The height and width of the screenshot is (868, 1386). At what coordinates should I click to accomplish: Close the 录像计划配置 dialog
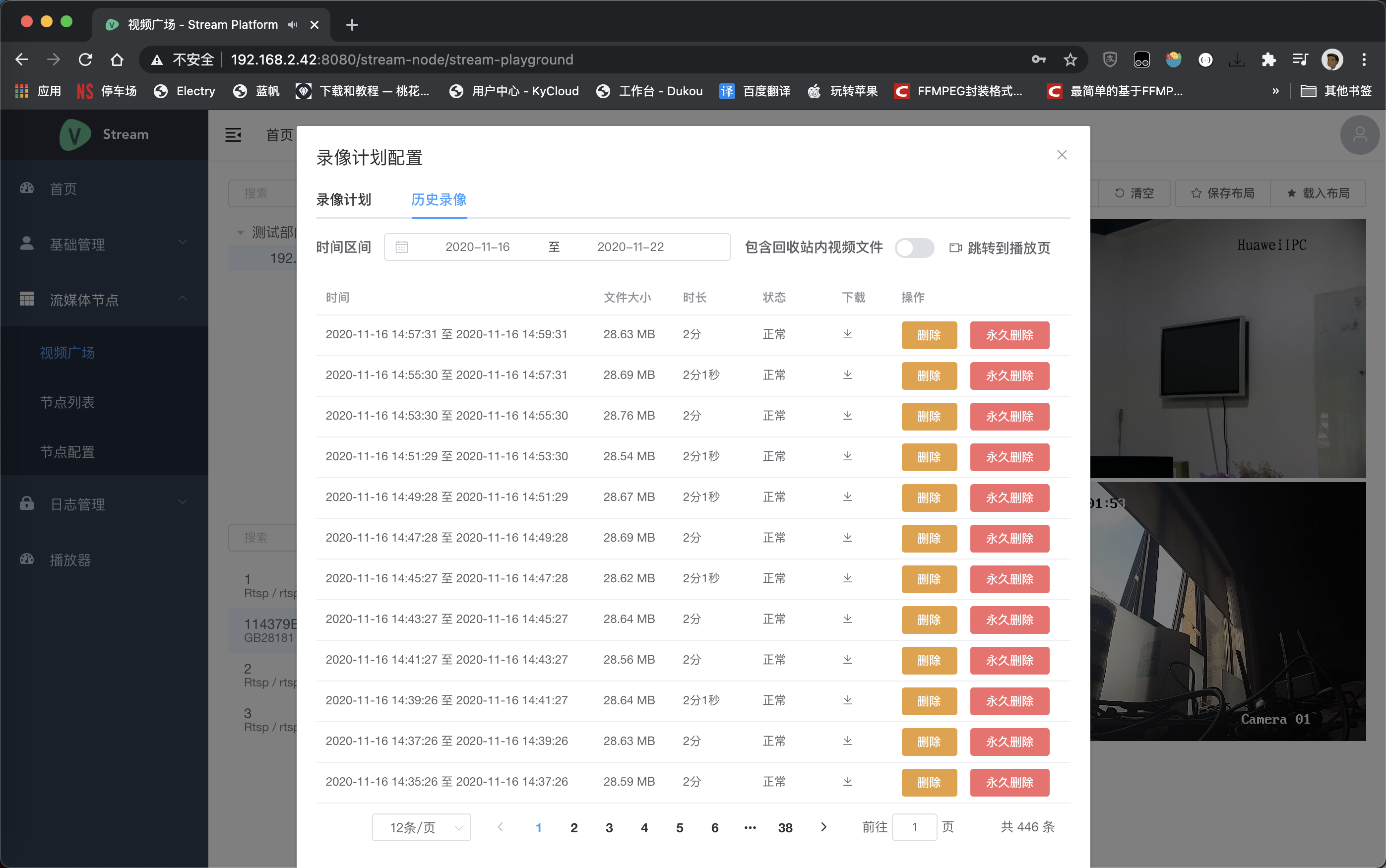pos(1062,155)
